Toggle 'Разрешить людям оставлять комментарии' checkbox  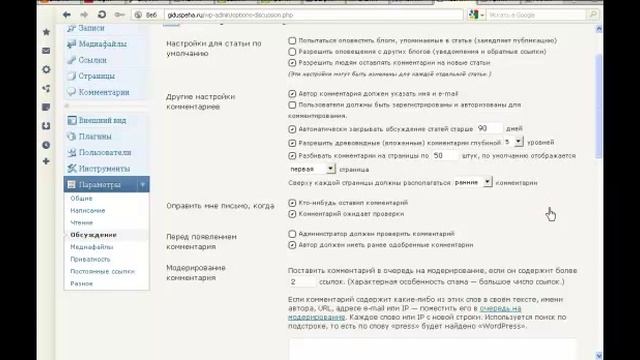292,63
